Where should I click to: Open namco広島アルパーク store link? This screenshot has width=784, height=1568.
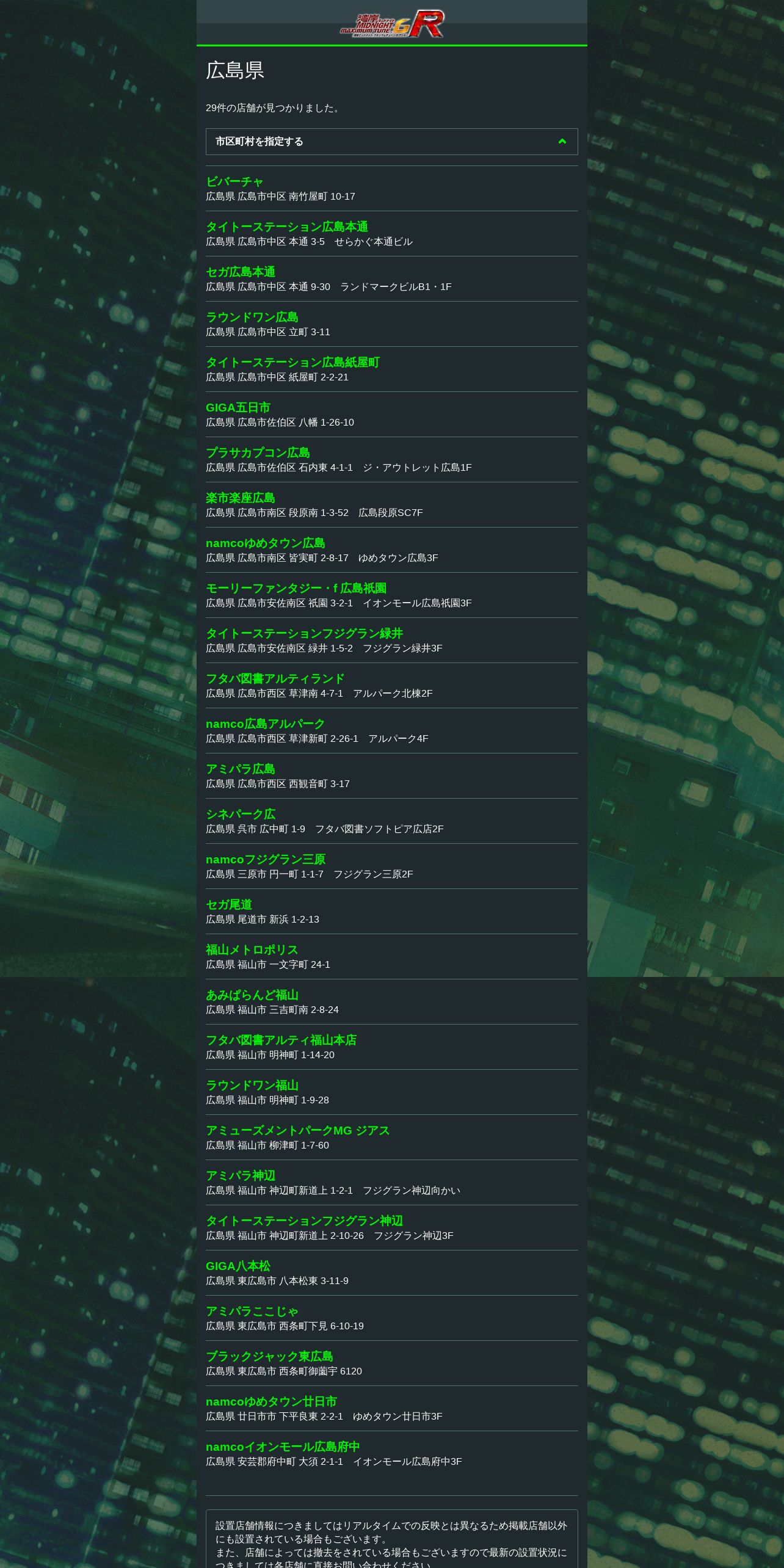coord(266,724)
